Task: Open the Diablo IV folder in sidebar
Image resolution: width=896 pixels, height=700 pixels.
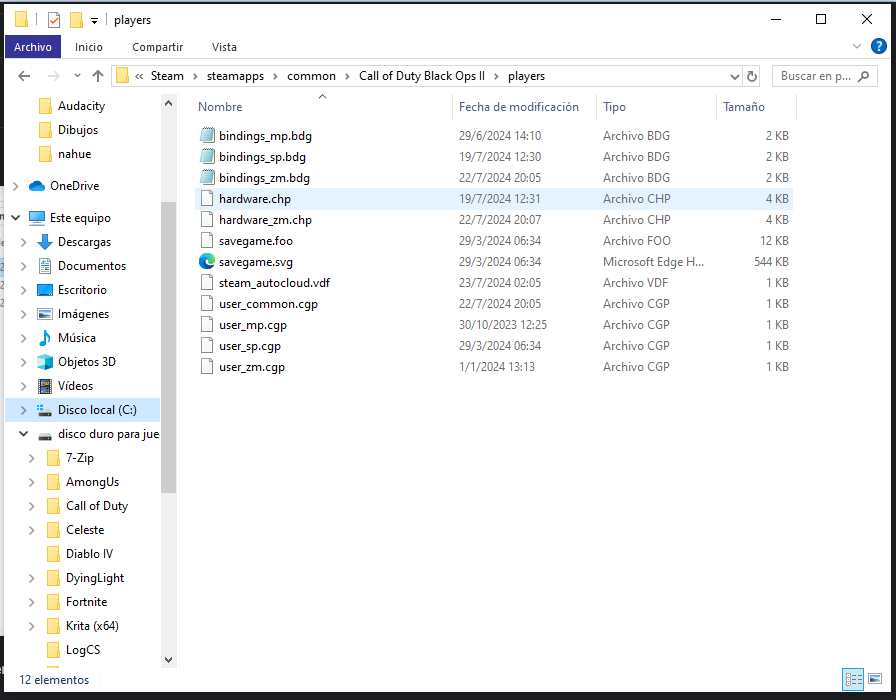Action: 80,554
